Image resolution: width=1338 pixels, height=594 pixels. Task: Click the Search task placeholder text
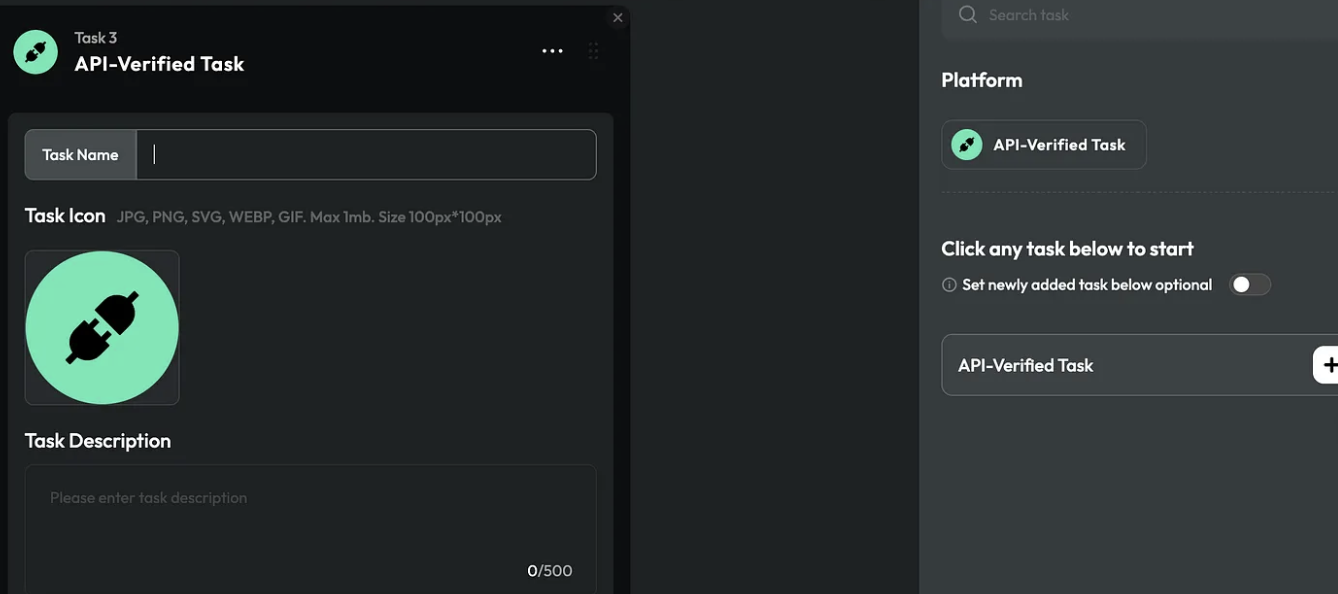pos(1028,15)
